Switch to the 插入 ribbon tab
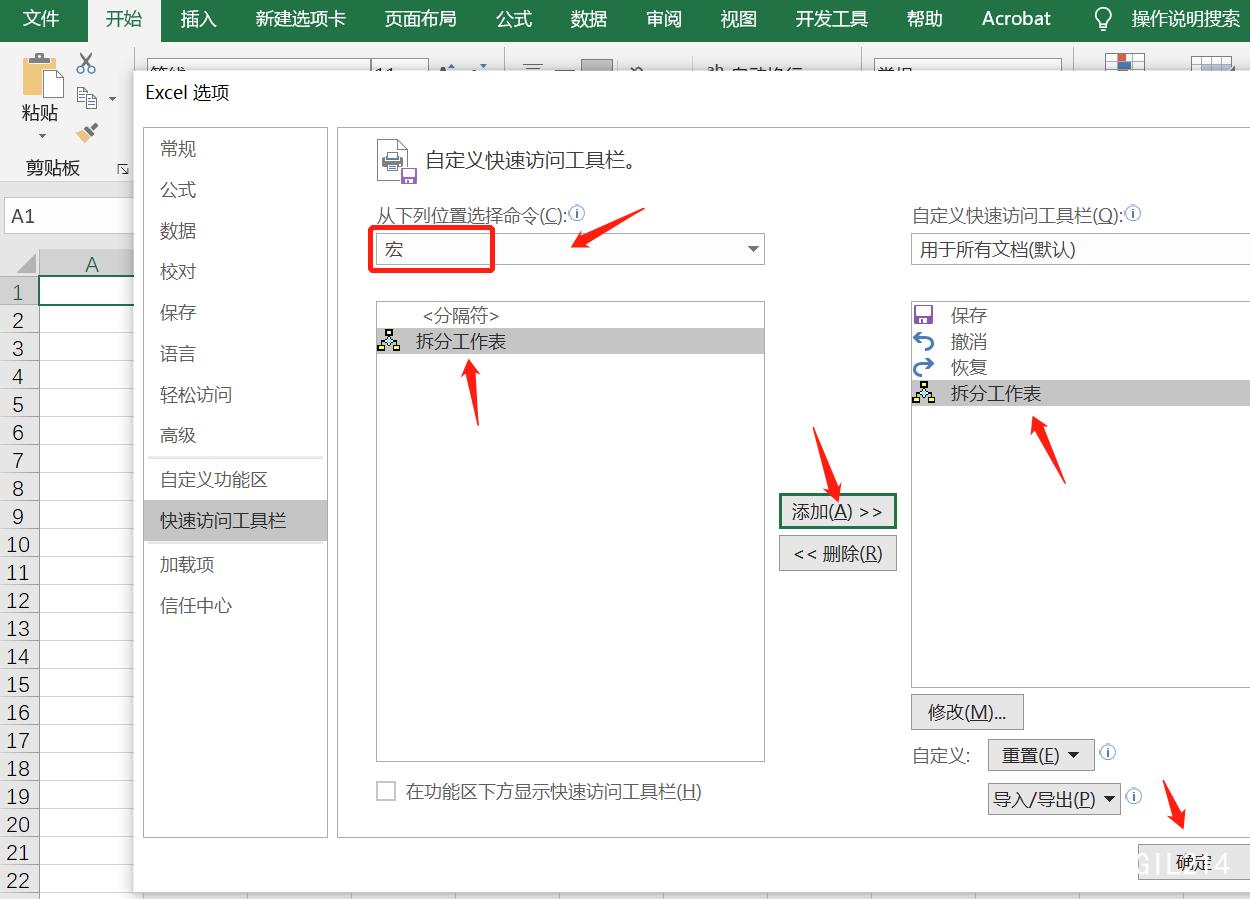This screenshot has height=899, width=1250. click(198, 19)
